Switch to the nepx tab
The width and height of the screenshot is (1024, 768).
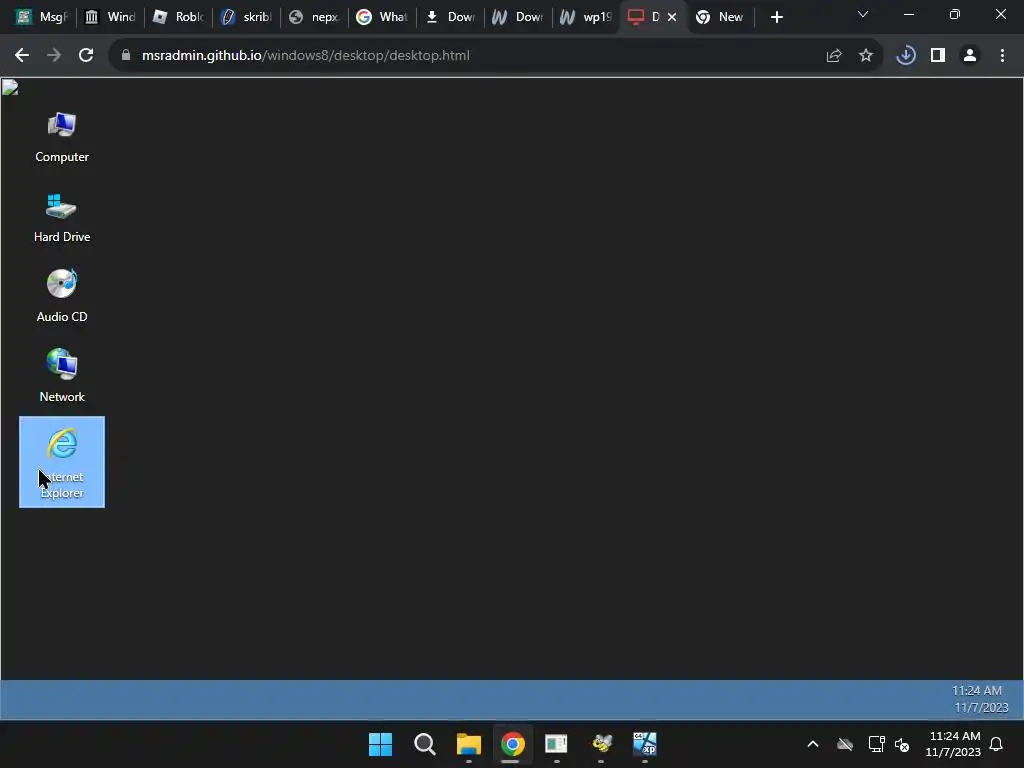click(314, 17)
